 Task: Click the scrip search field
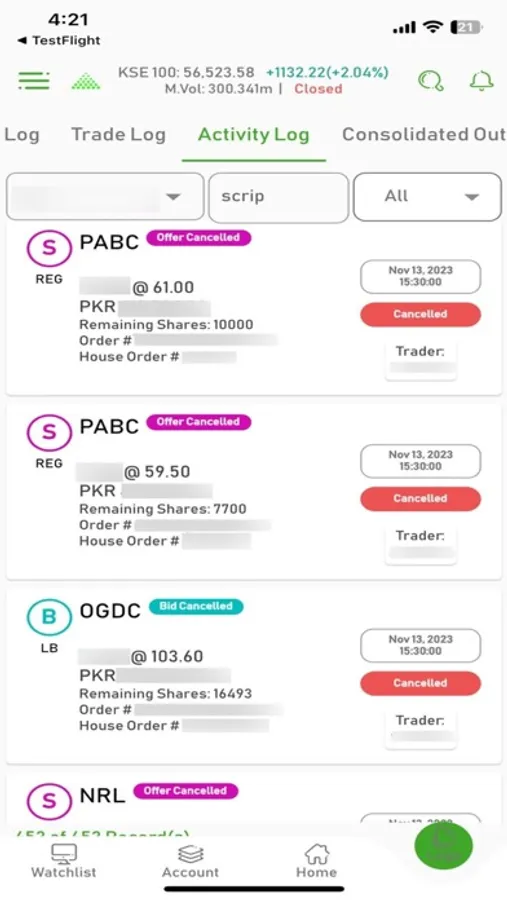point(278,197)
